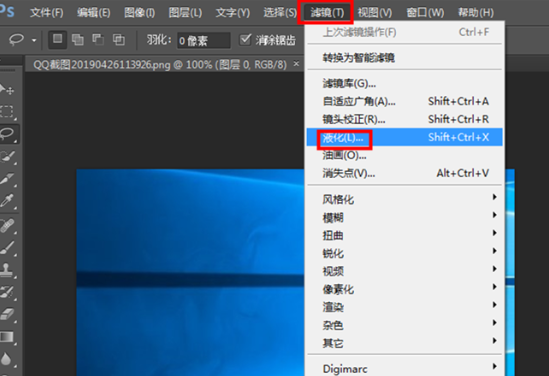Viewport: 549px width, 376px height.
Task: Select the Brush tool
Action: pos(7,248)
